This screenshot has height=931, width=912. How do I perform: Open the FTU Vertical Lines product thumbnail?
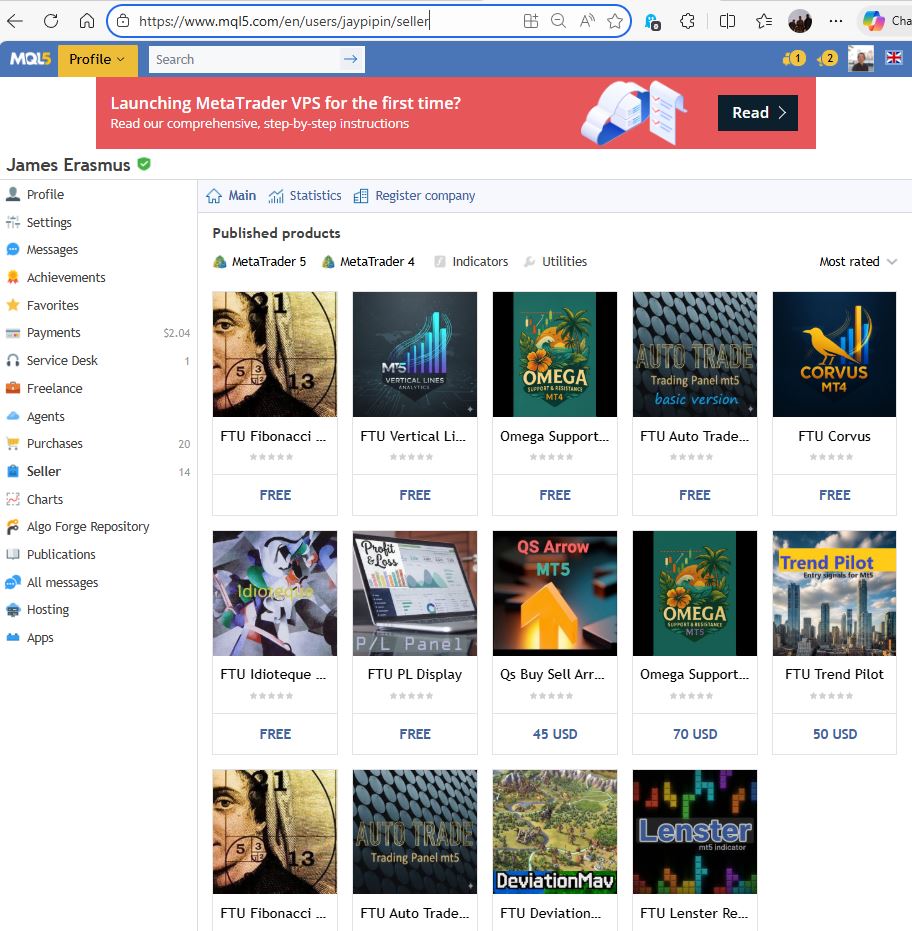(414, 354)
